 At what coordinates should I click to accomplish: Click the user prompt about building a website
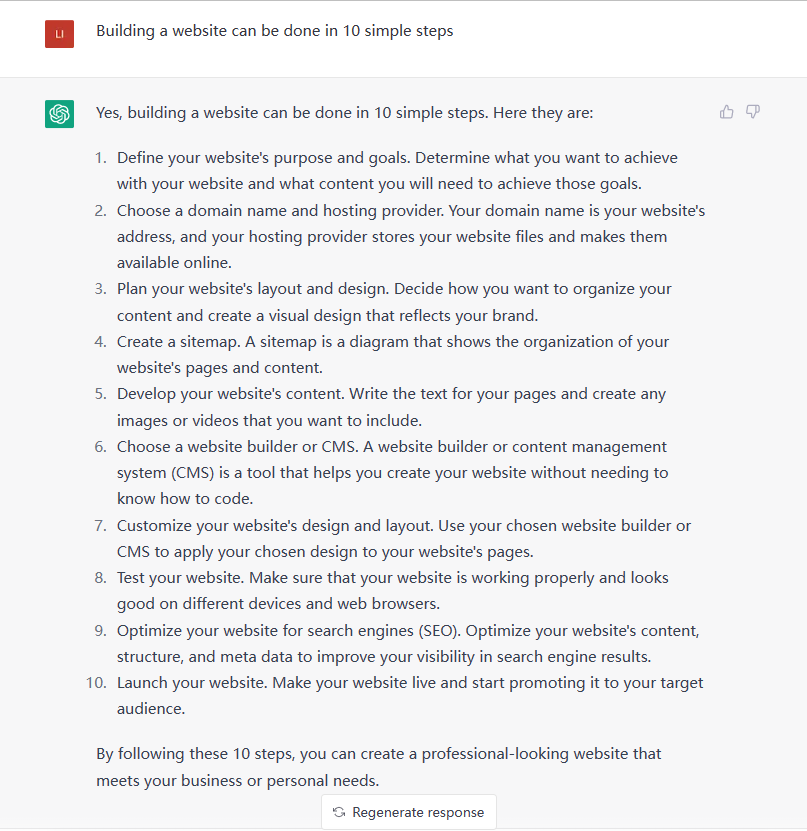(x=274, y=31)
